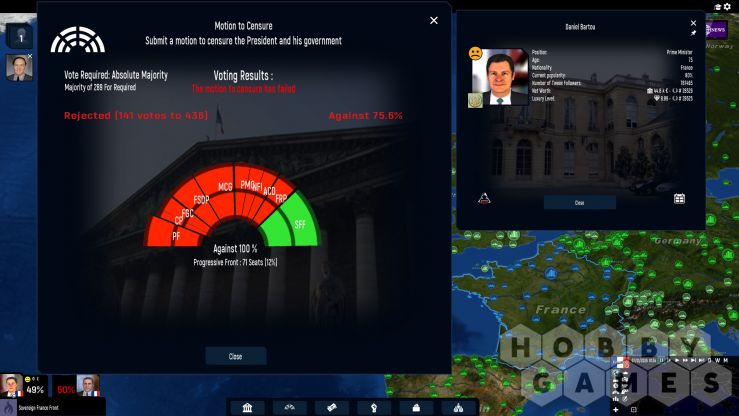Click the Sovereign France Front party label
This screenshot has width=739, height=416.
point(39,408)
